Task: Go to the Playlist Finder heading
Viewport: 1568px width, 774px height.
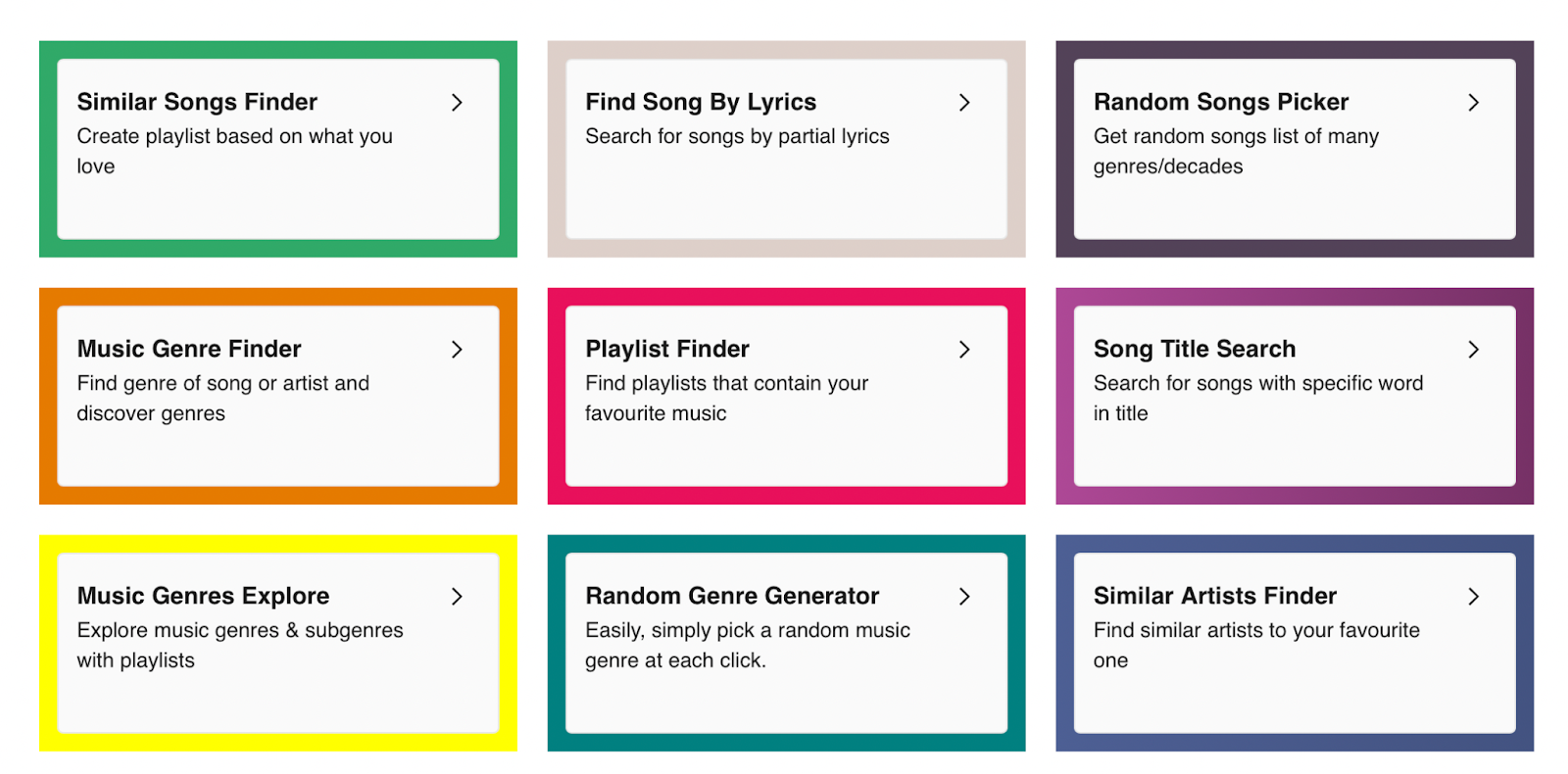Action: click(667, 349)
